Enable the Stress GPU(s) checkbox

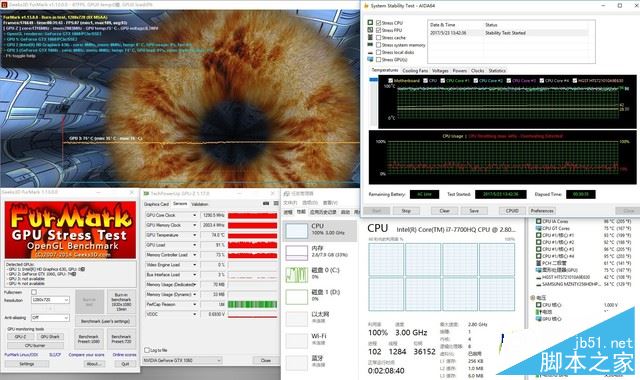click(x=379, y=60)
